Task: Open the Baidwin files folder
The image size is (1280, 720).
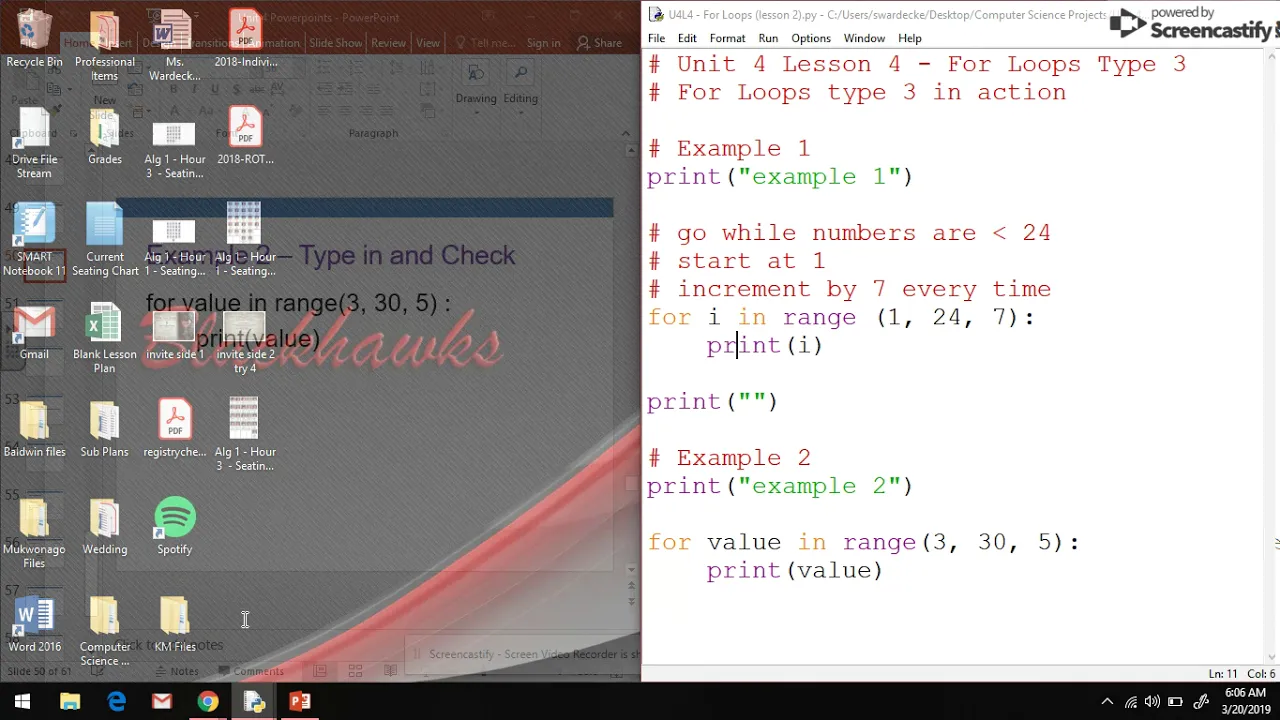Action: pyautogui.click(x=34, y=429)
